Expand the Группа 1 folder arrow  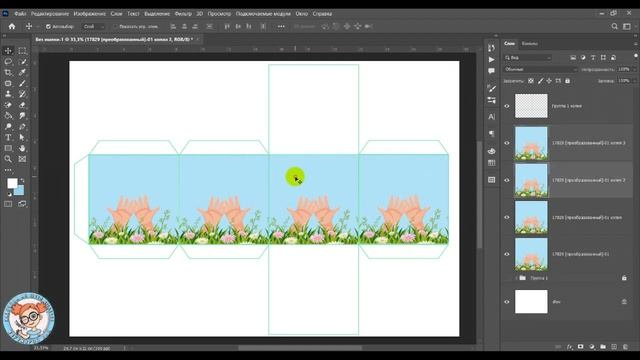click(516, 278)
